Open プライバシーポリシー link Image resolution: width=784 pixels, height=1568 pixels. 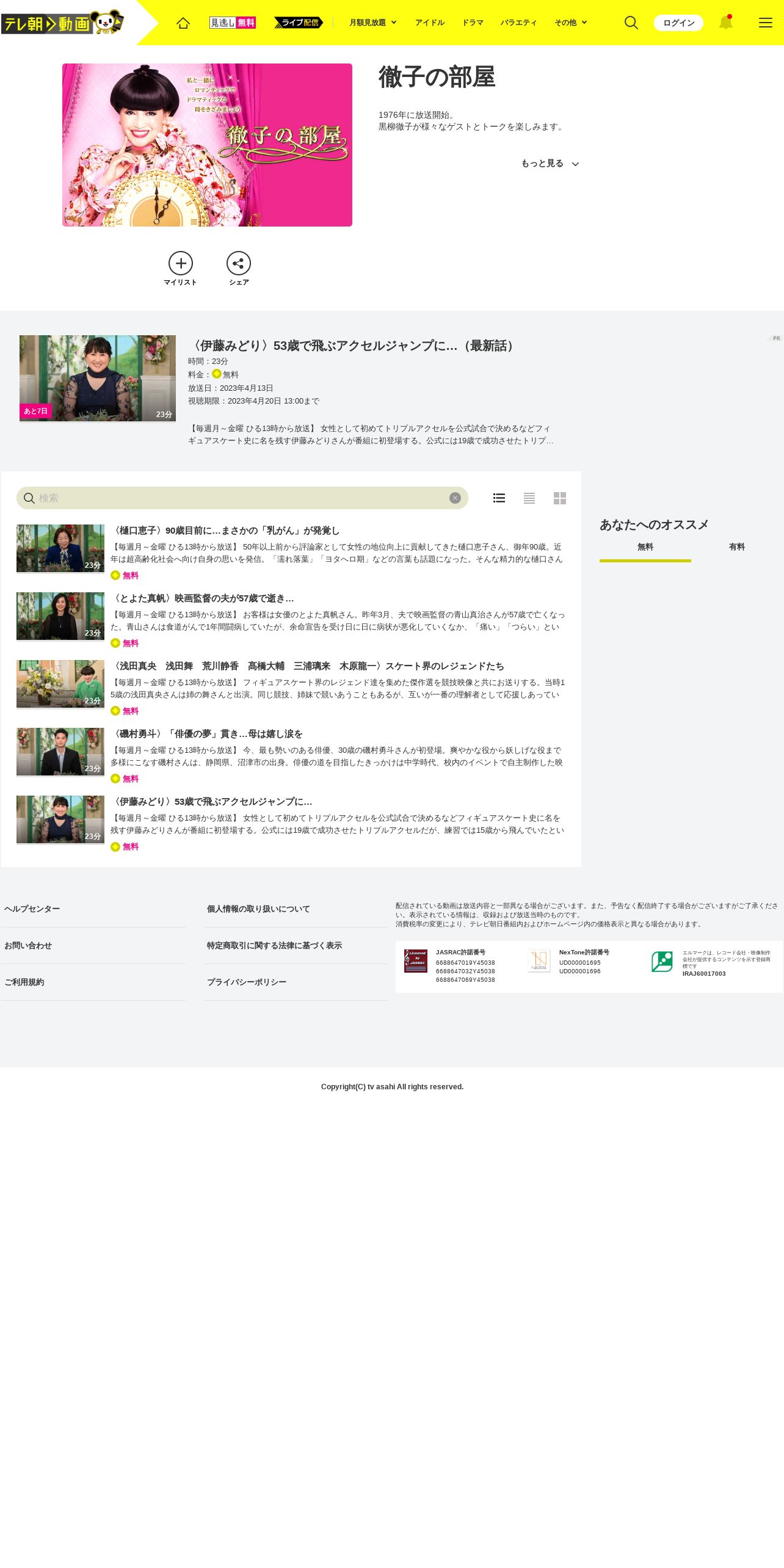[247, 982]
